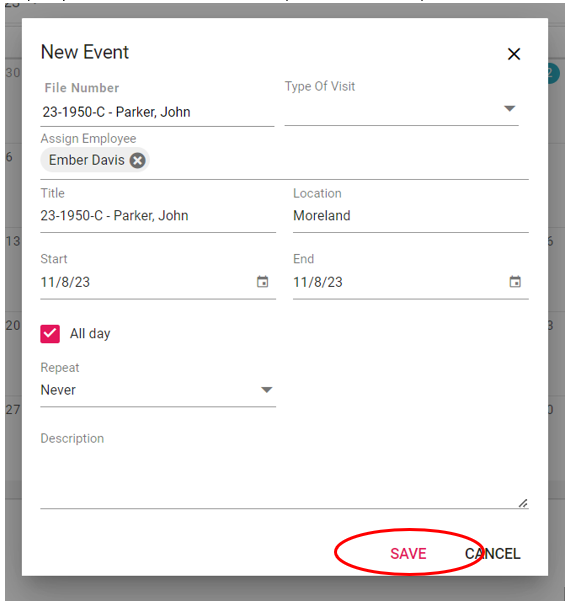This screenshot has height=605, width=568.
Task: Click the Assign Employee field empty area
Action: [339, 160]
